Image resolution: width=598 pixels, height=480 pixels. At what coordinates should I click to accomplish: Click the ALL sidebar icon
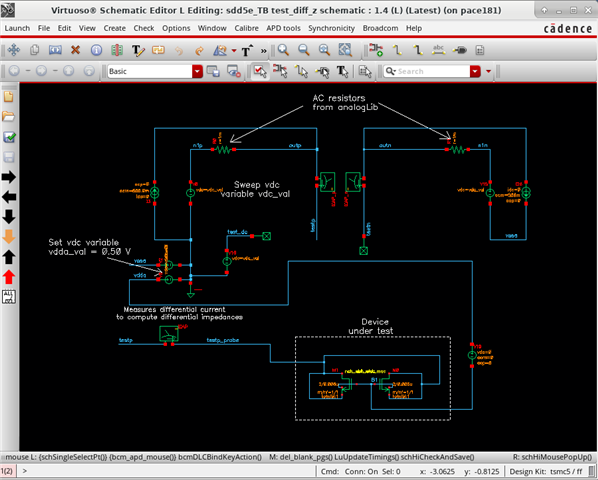(x=9, y=297)
